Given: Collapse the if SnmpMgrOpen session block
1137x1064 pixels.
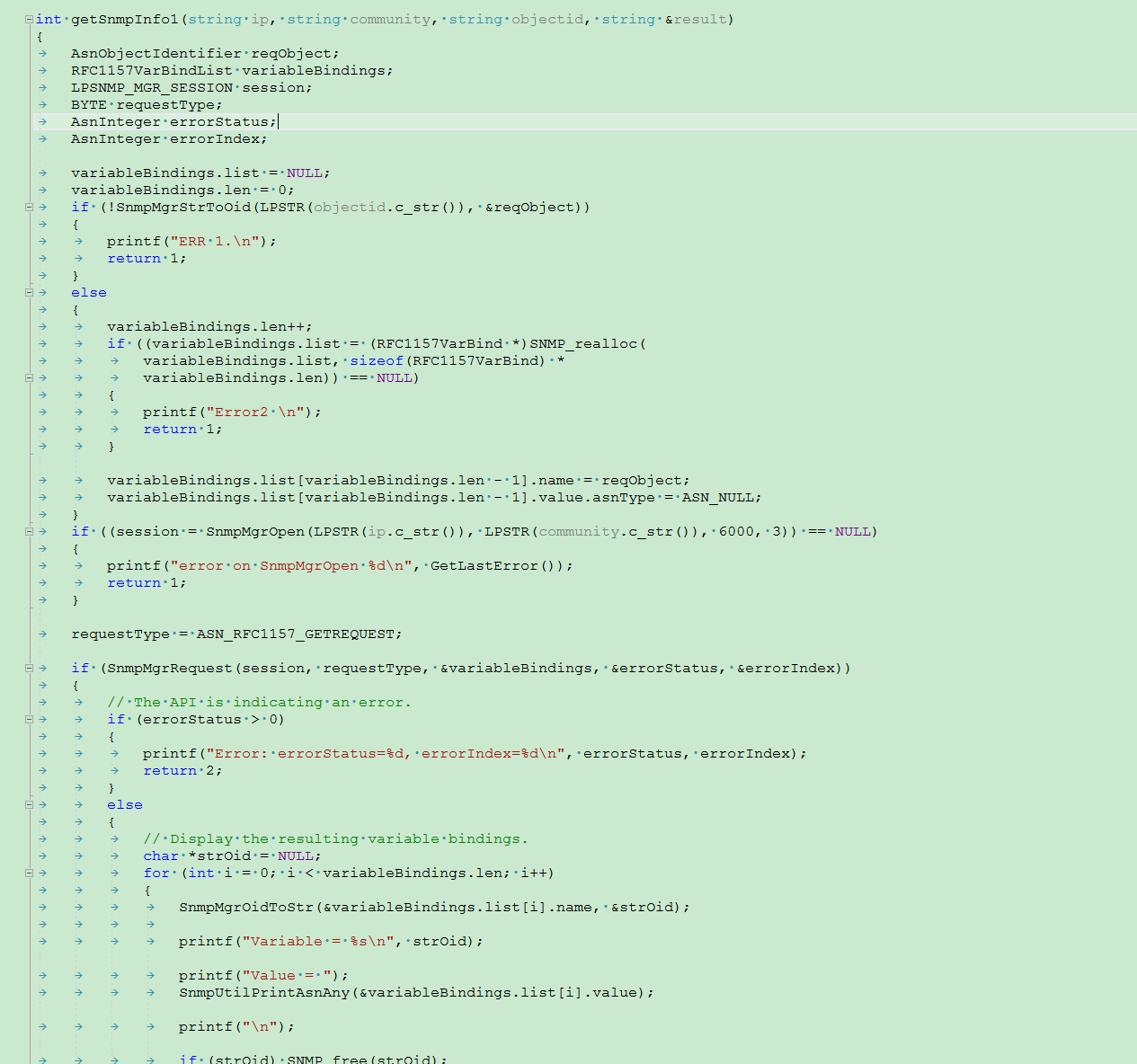Looking at the screenshot, I should click(x=29, y=531).
